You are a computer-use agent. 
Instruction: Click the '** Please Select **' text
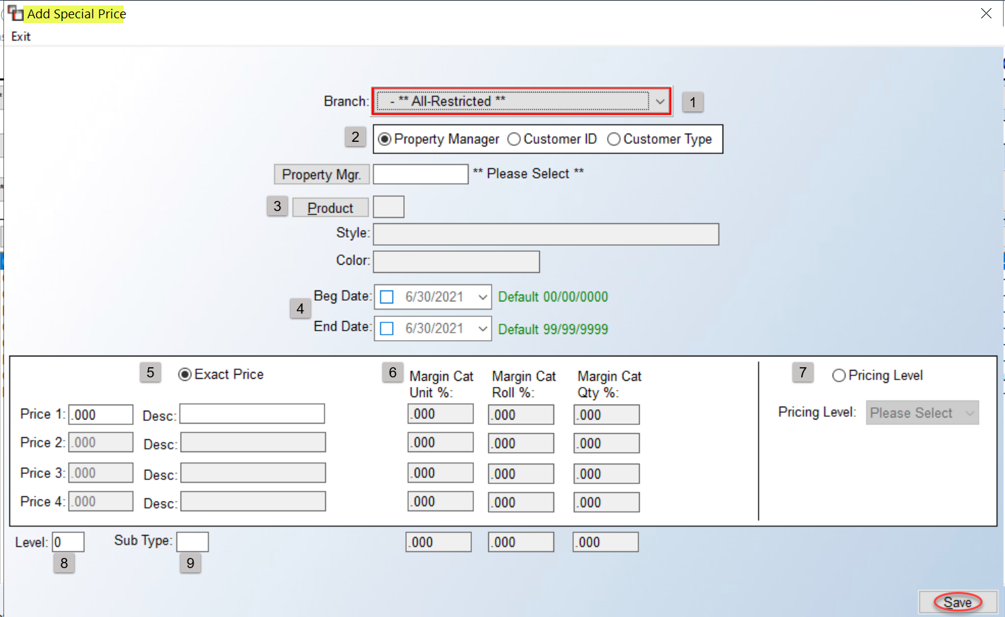pyautogui.click(x=529, y=174)
